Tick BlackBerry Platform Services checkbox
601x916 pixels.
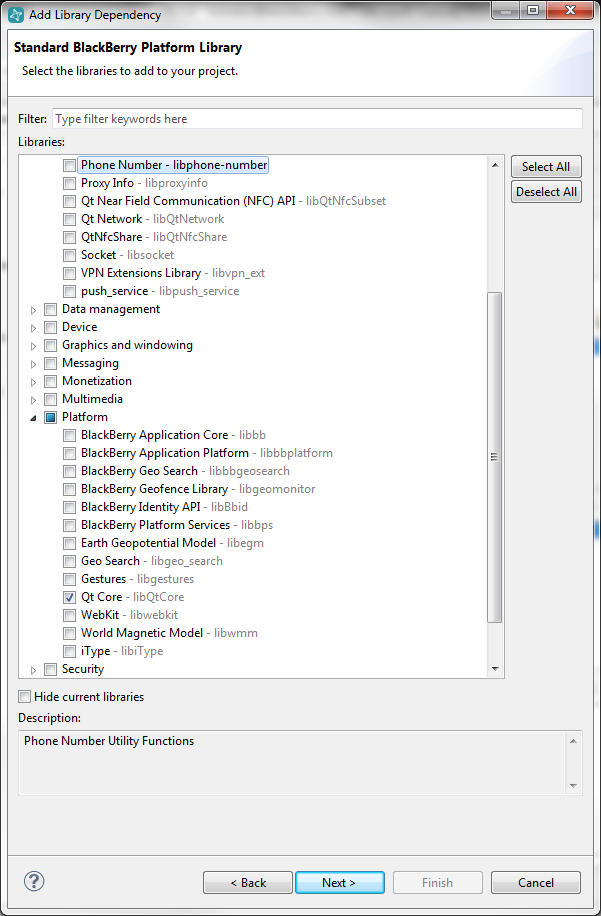click(70, 525)
